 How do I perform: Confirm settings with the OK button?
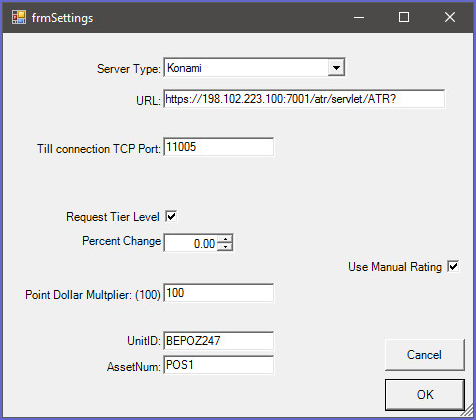[x=425, y=395]
